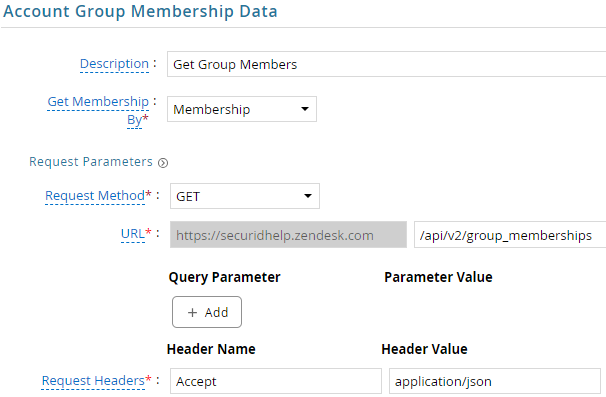
Task: Click the 'Account Group Membership Data' heading
Action: tap(140, 11)
